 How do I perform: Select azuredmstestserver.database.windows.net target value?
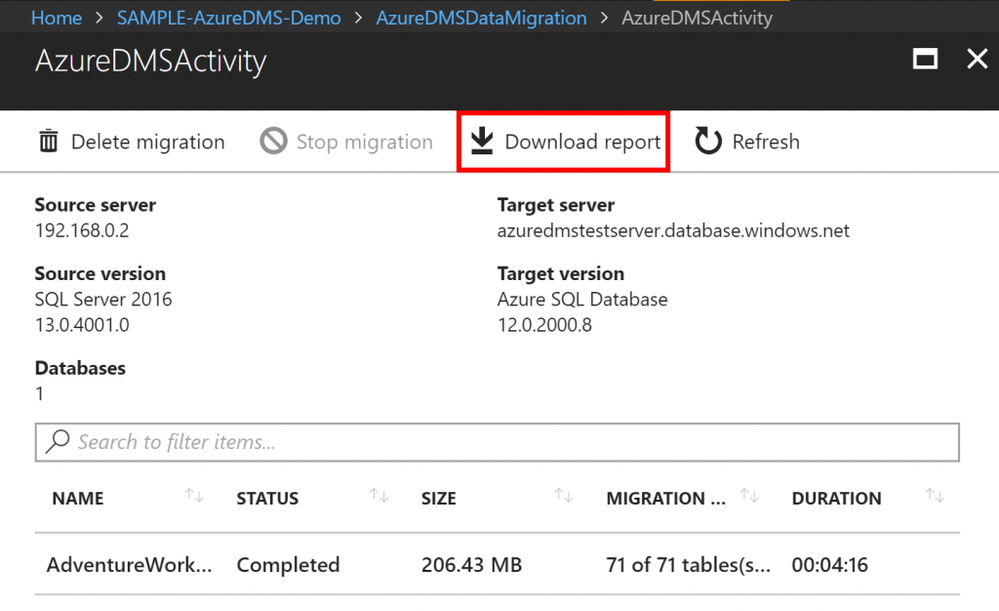[x=673, y=230]
